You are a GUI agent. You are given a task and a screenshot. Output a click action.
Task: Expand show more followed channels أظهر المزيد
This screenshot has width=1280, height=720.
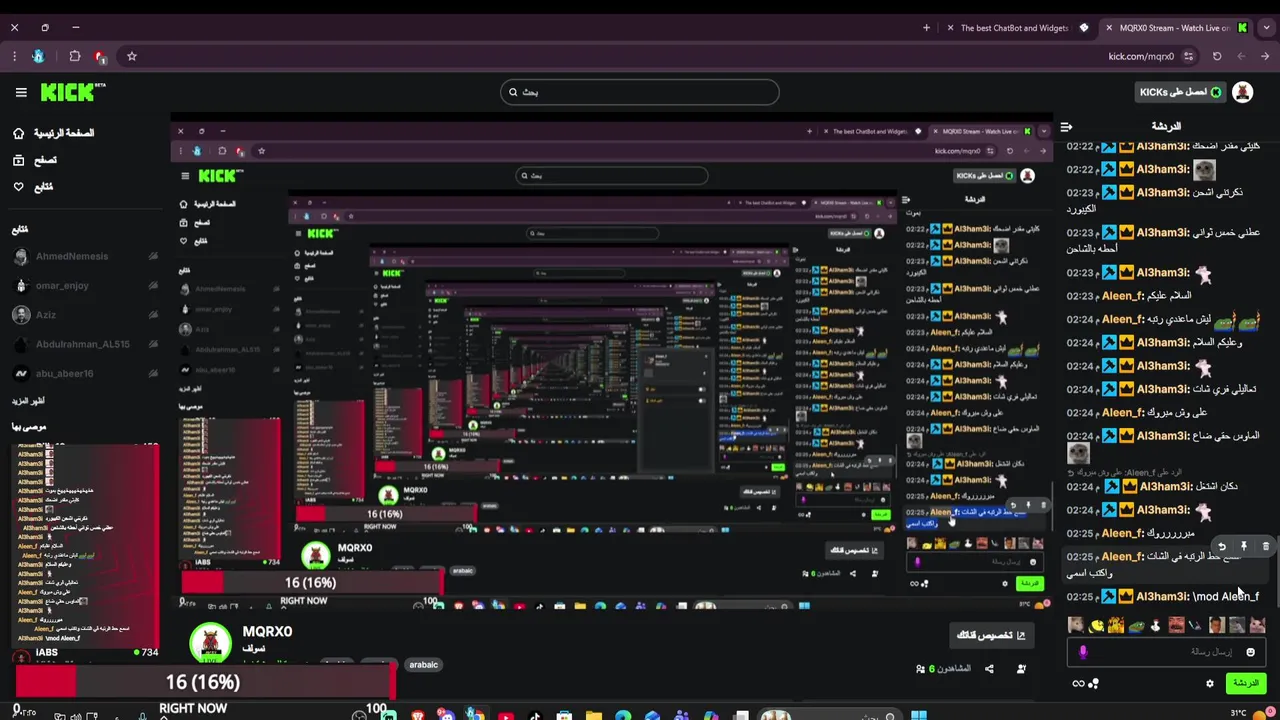coord(28,401)
